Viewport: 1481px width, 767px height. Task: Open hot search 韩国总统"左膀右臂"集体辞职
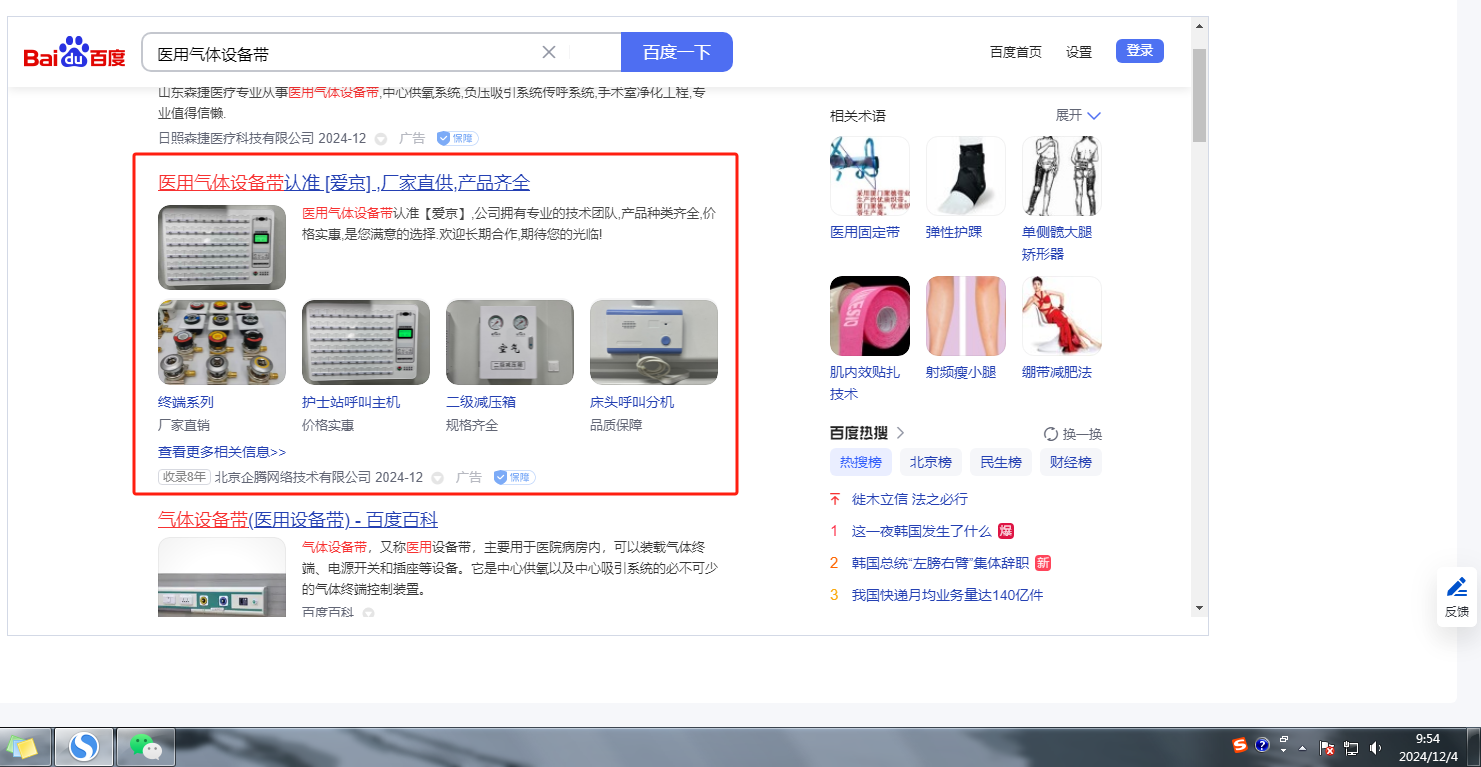click(940, 563)
